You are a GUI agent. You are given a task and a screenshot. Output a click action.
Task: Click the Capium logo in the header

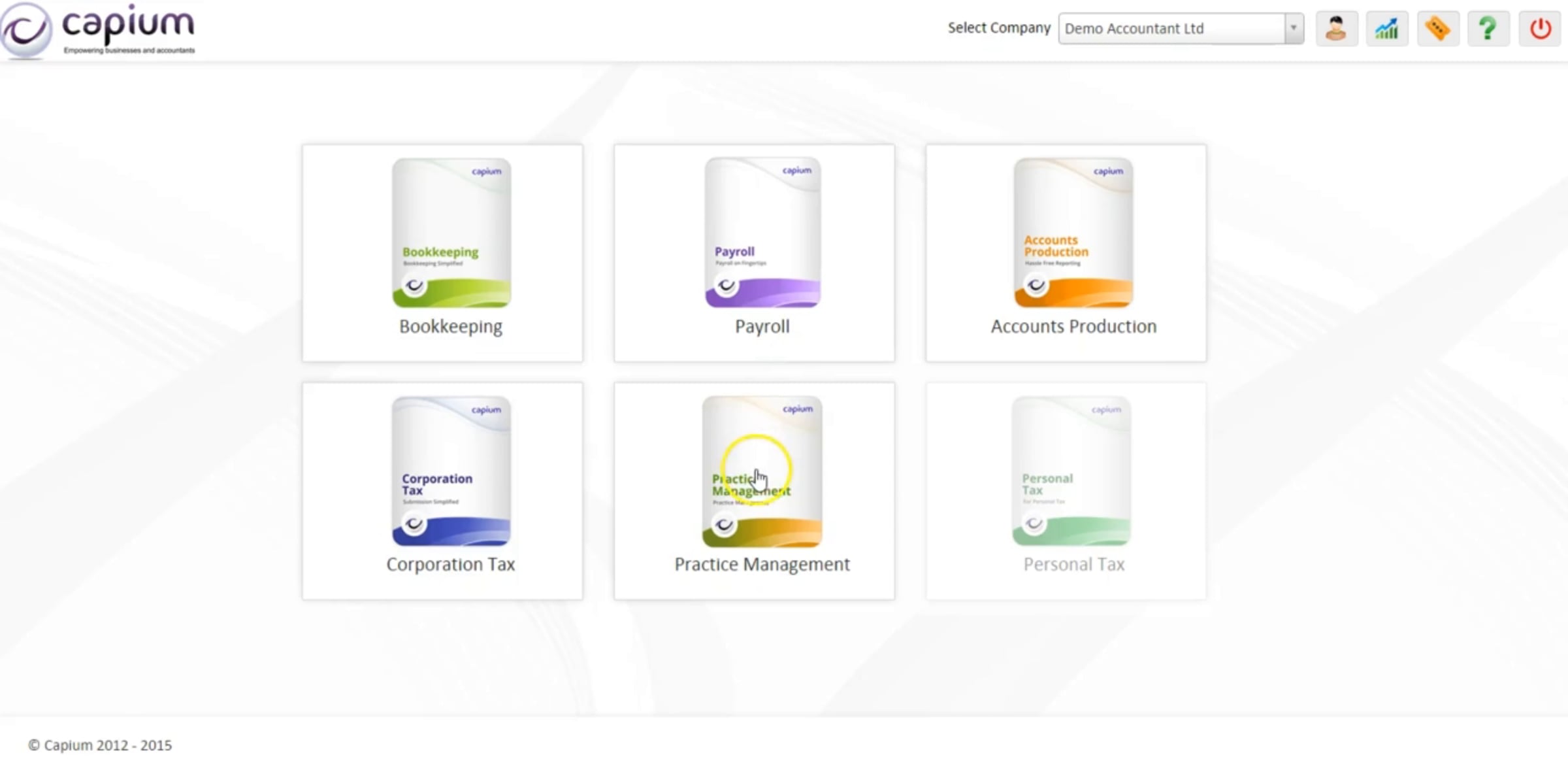click(x=98, y=30)
